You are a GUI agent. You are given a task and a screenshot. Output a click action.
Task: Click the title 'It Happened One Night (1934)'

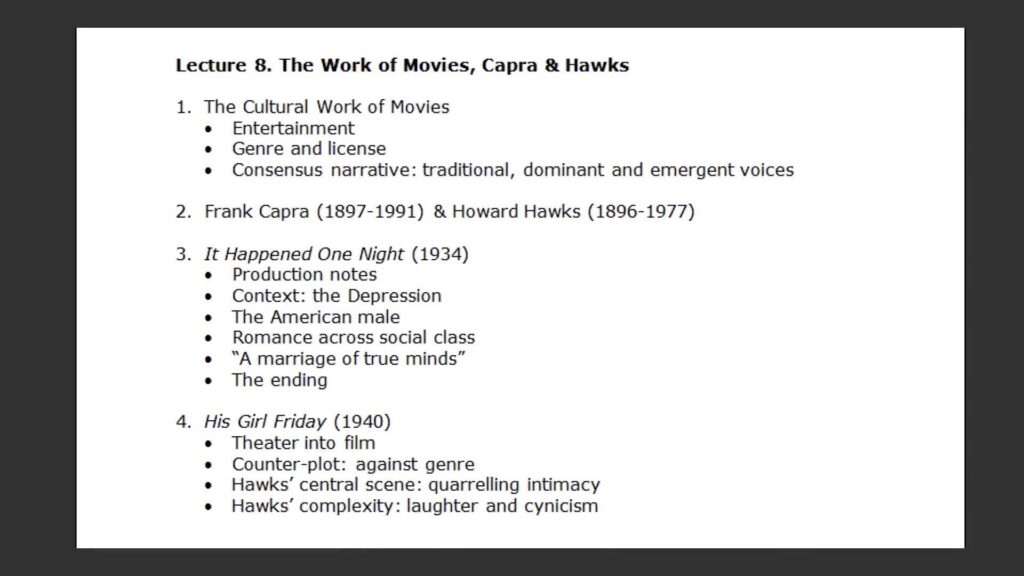pyautogui.click(x=336, y=254)
